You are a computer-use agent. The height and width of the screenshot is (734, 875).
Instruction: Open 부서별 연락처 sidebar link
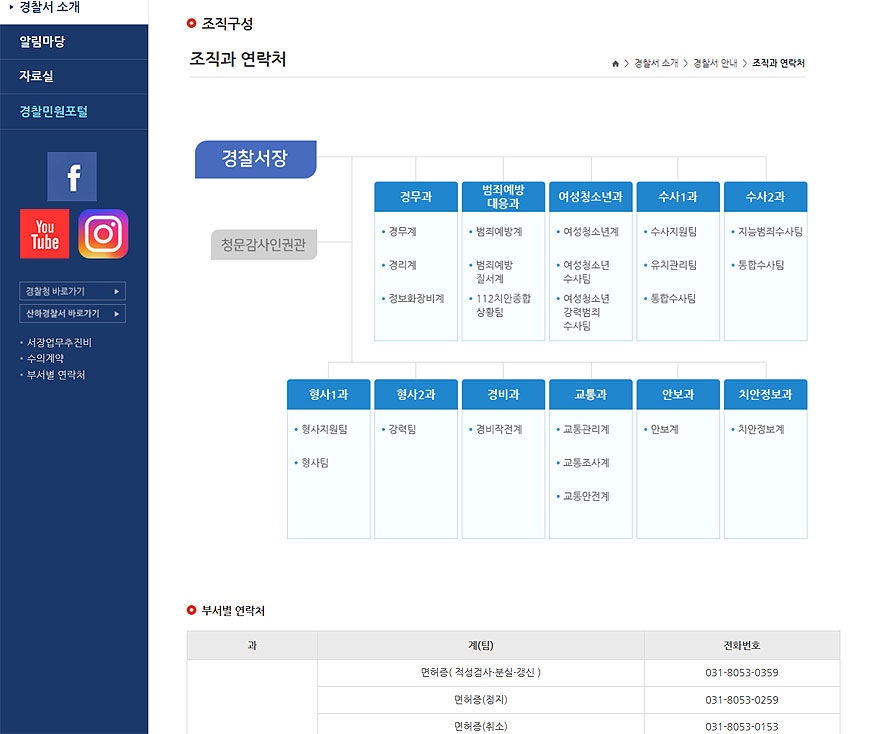[x=56, y=375]
